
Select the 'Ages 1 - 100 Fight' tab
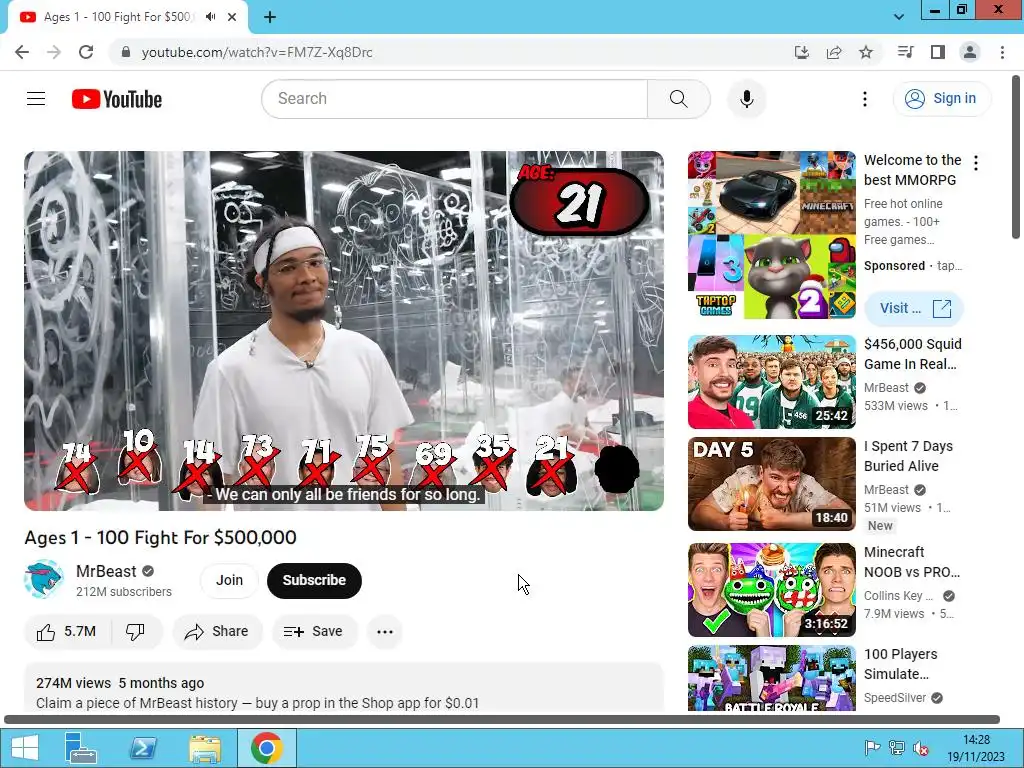[x=117, y=17]
